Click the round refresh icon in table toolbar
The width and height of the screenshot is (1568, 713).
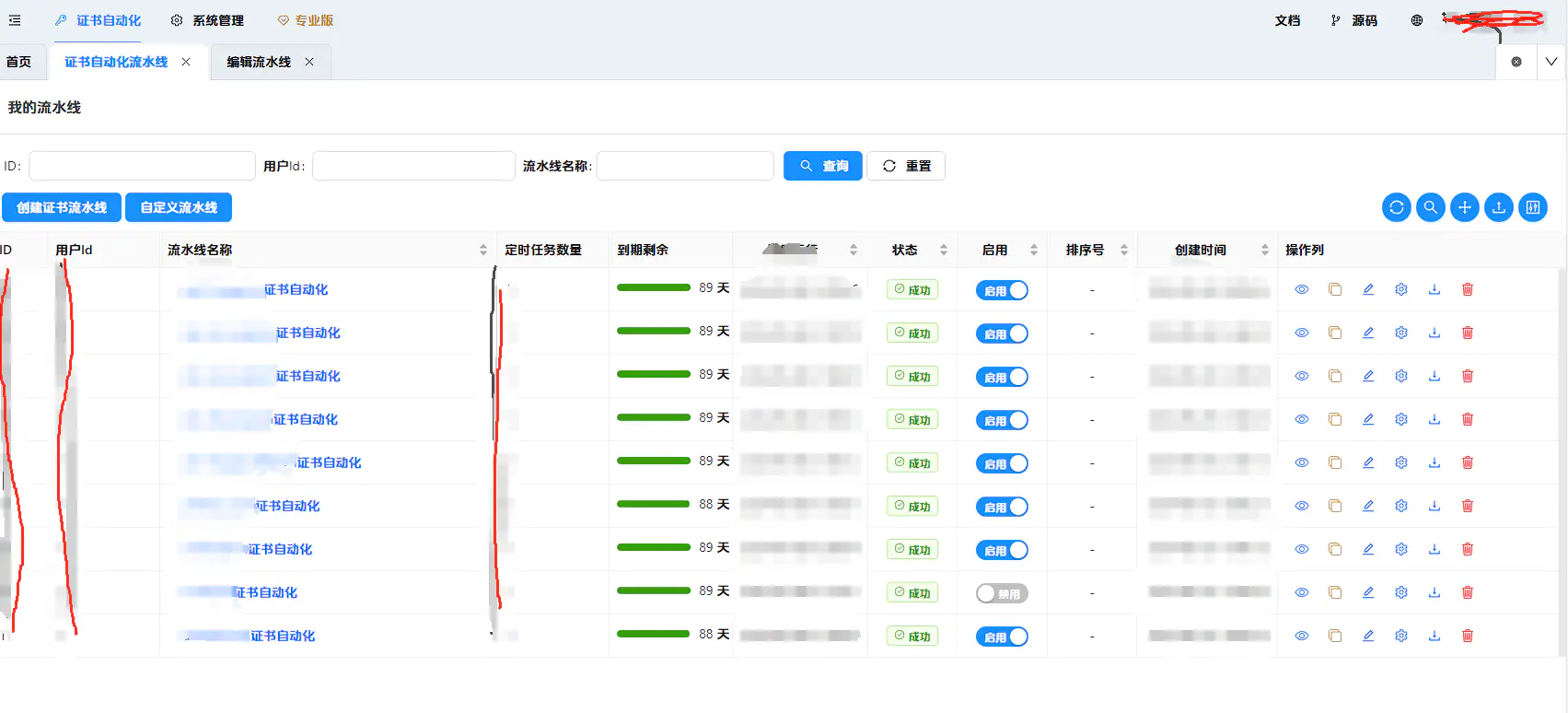(1396, 207)
